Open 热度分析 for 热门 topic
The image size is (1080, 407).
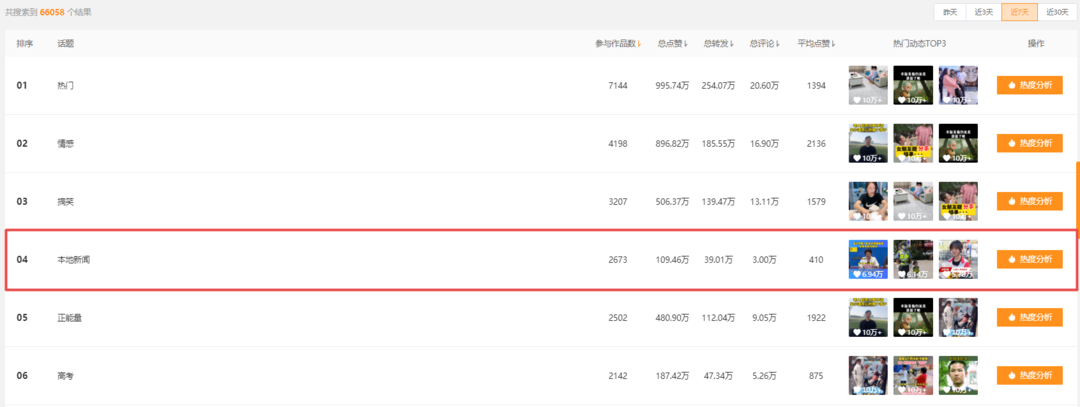[1029, 85]
